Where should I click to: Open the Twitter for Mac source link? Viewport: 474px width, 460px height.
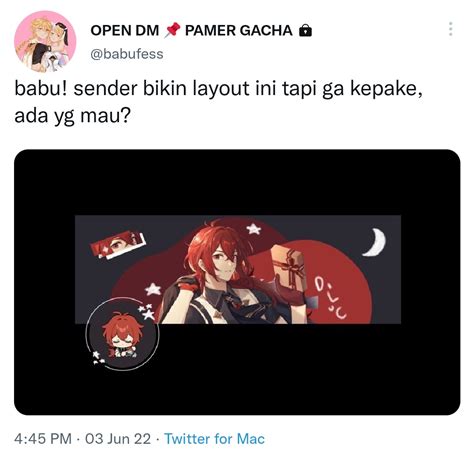(215, 439)
